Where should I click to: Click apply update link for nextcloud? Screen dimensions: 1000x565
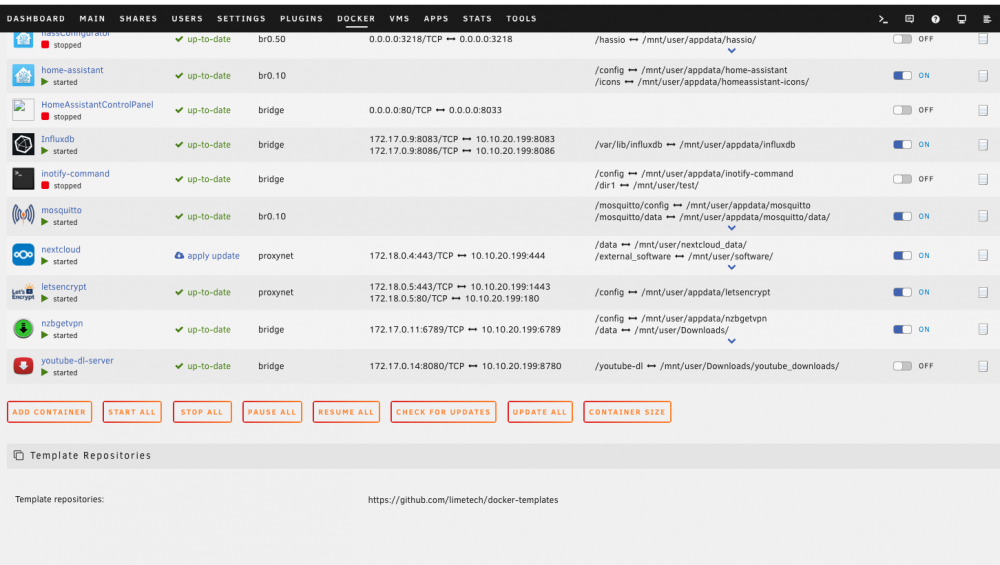[x=213, y=256]
